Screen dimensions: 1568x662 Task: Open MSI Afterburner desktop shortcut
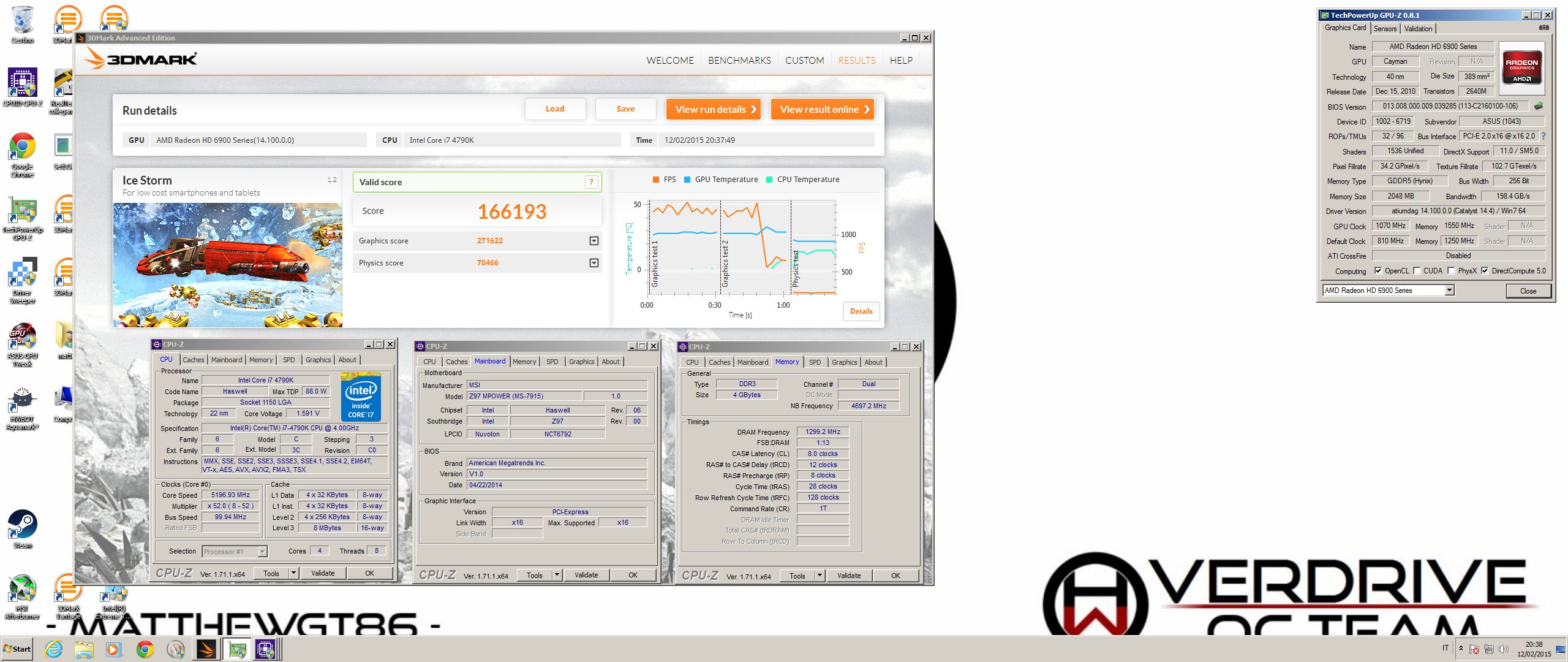point(22,598)
